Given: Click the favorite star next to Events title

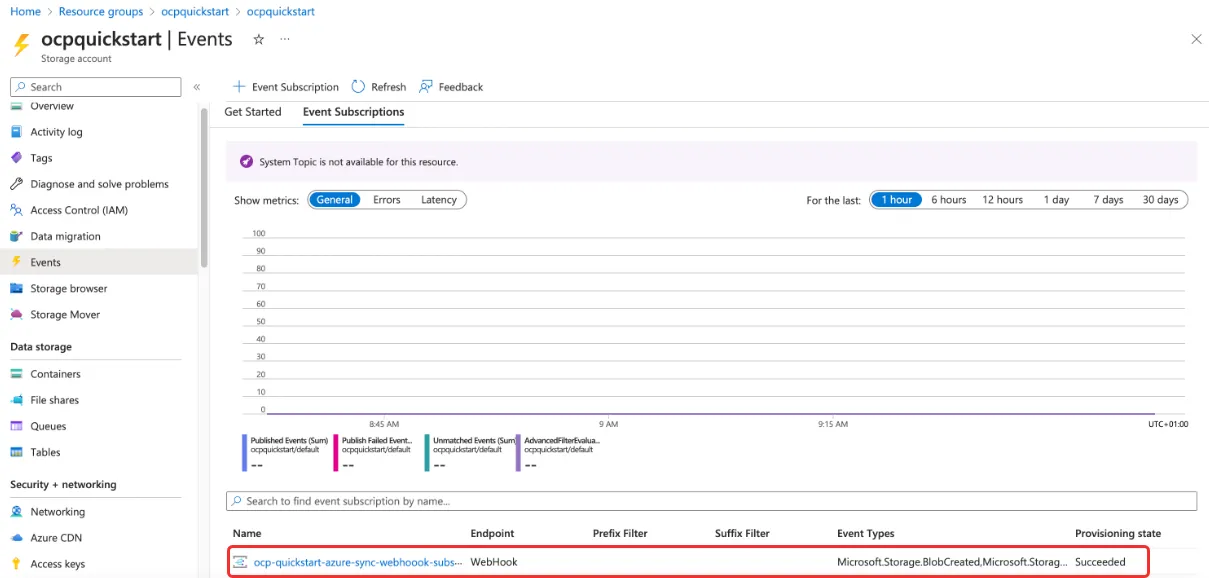Looking at the screenshot, I should (259, 39).
